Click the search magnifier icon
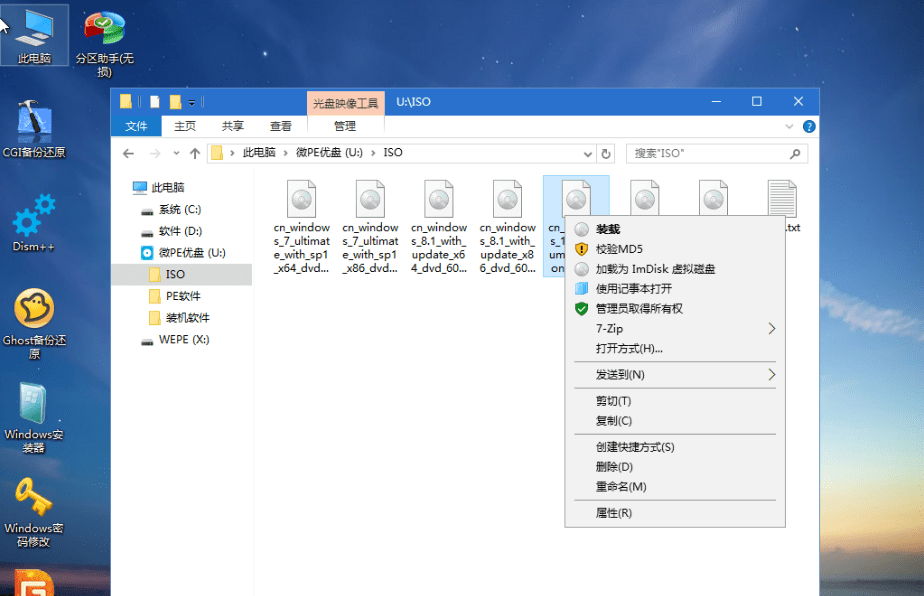This screenshot has width=924, height=596. pos(795,154)
